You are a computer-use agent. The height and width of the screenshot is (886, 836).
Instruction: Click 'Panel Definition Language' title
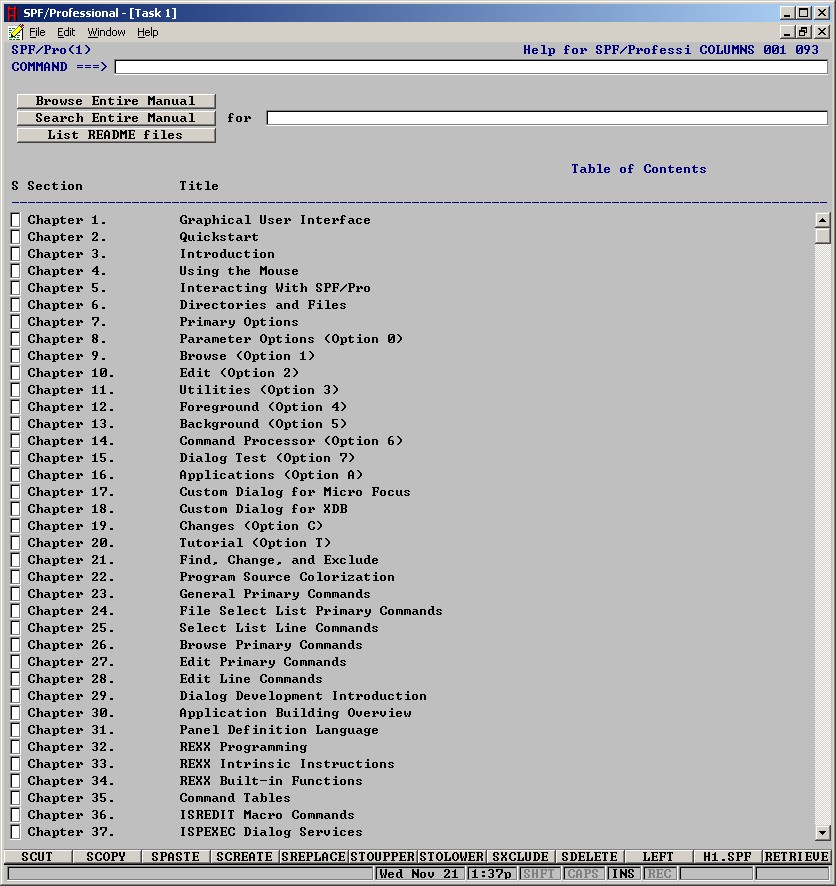[279, 730]
